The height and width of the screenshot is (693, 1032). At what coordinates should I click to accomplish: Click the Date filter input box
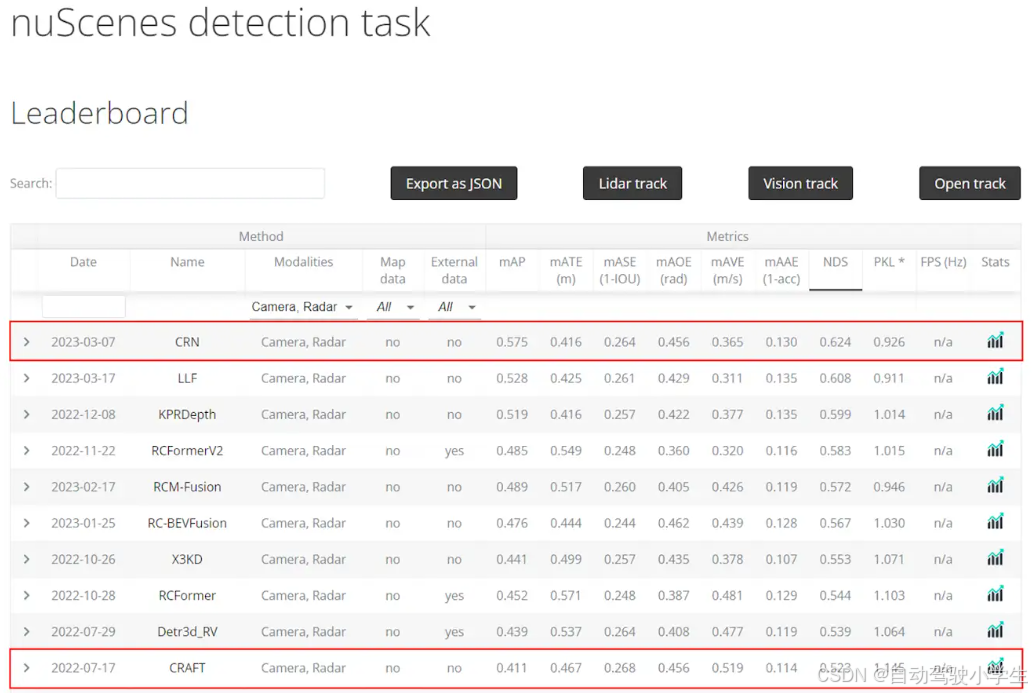pyautogui.click(x=84, y=307)
